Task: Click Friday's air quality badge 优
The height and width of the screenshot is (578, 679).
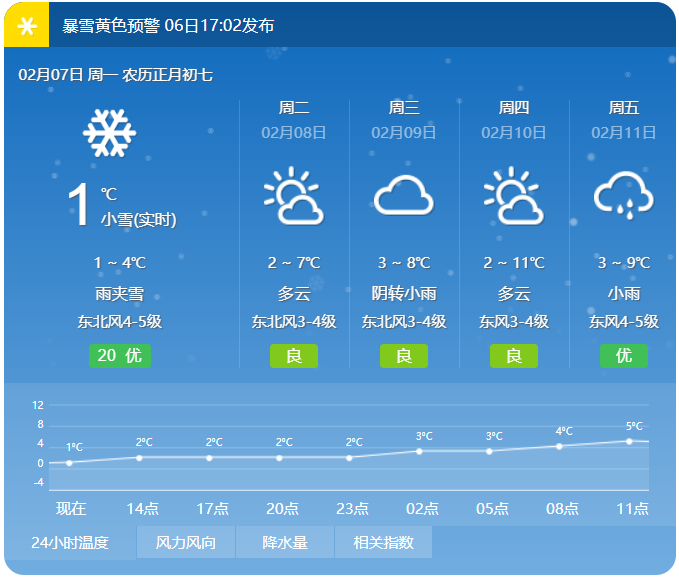Action: (x=624, y=355)
